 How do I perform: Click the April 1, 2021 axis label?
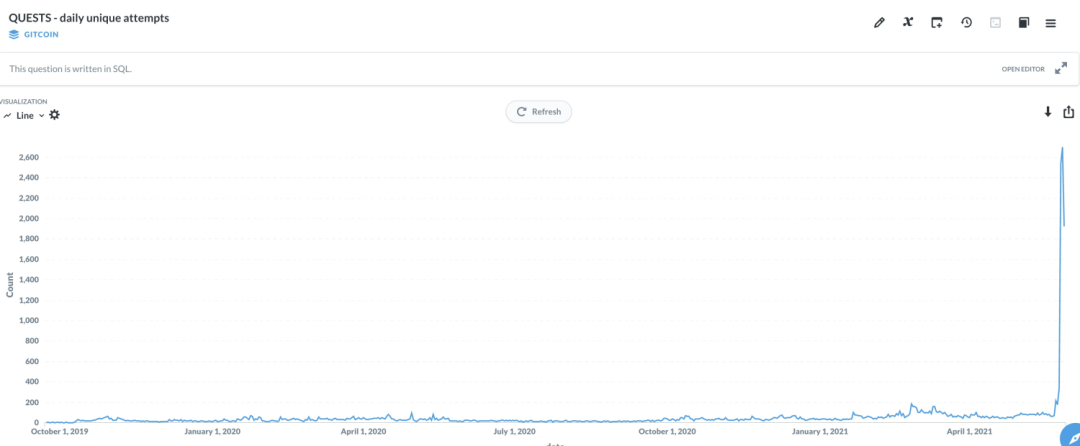[x=969, y=432]
